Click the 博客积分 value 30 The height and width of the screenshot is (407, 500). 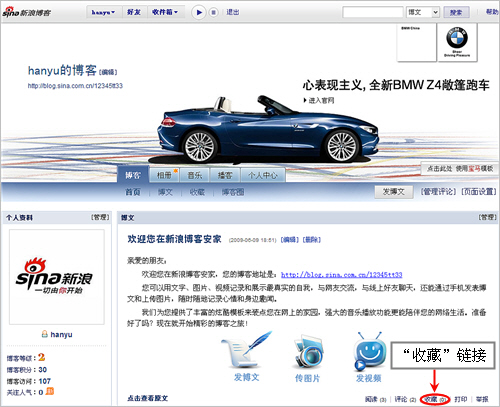42,370
